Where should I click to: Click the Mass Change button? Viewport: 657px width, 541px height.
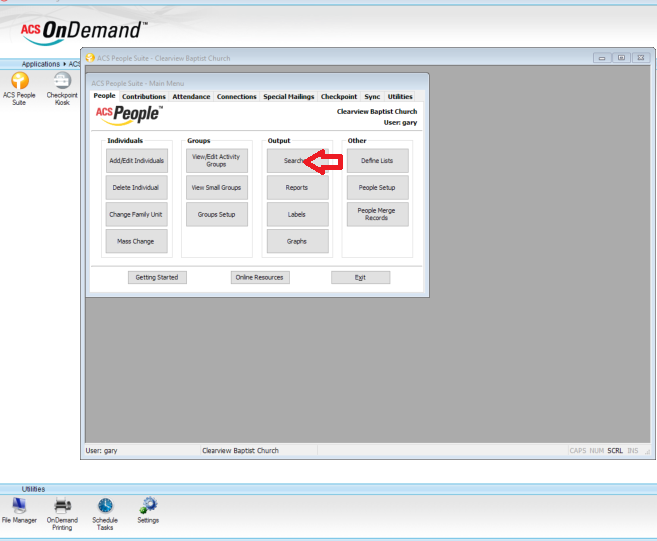pos(137,241)
